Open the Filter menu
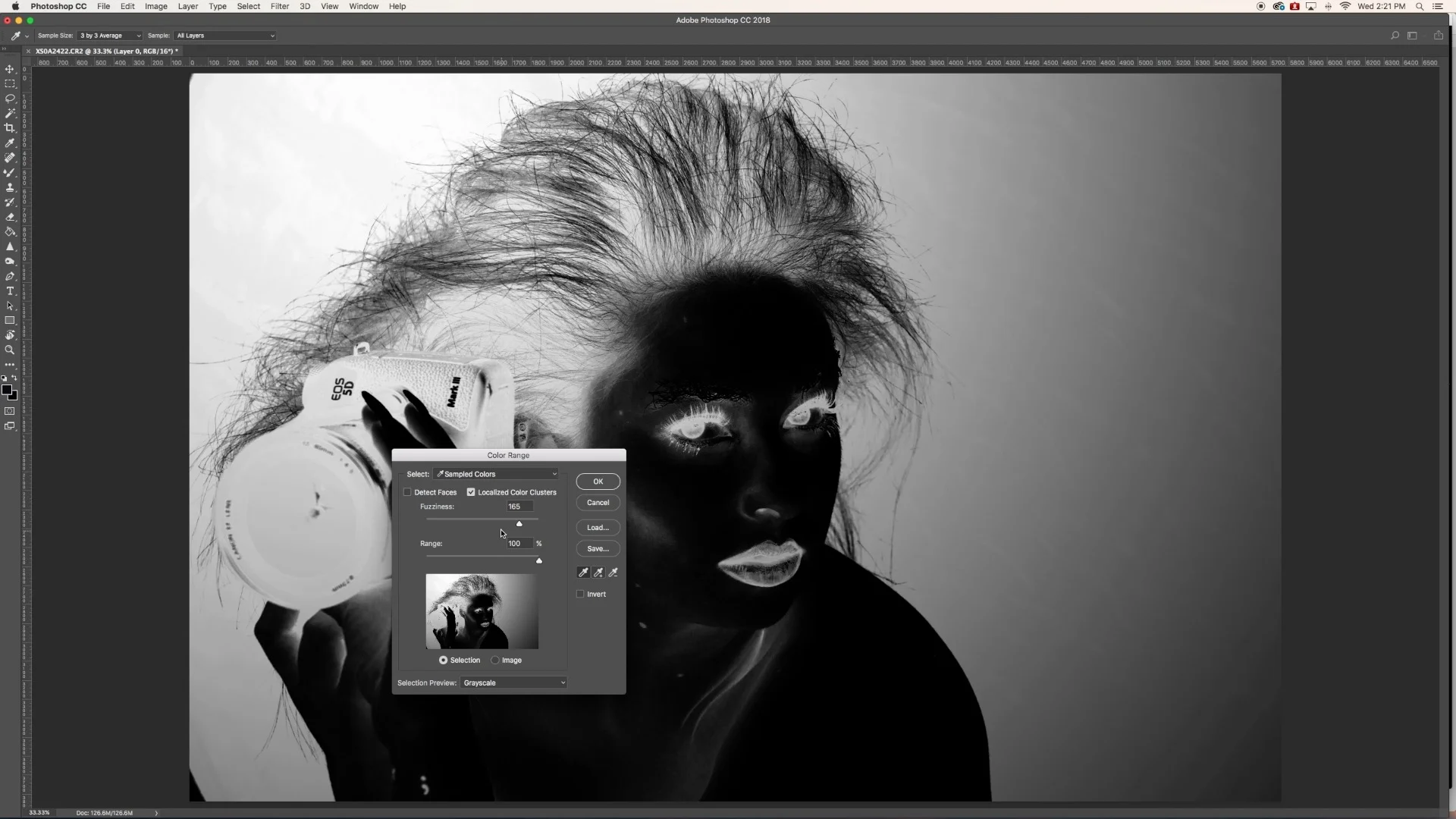The width and height of the screenshot is (1456, 819). click(279, 6)
